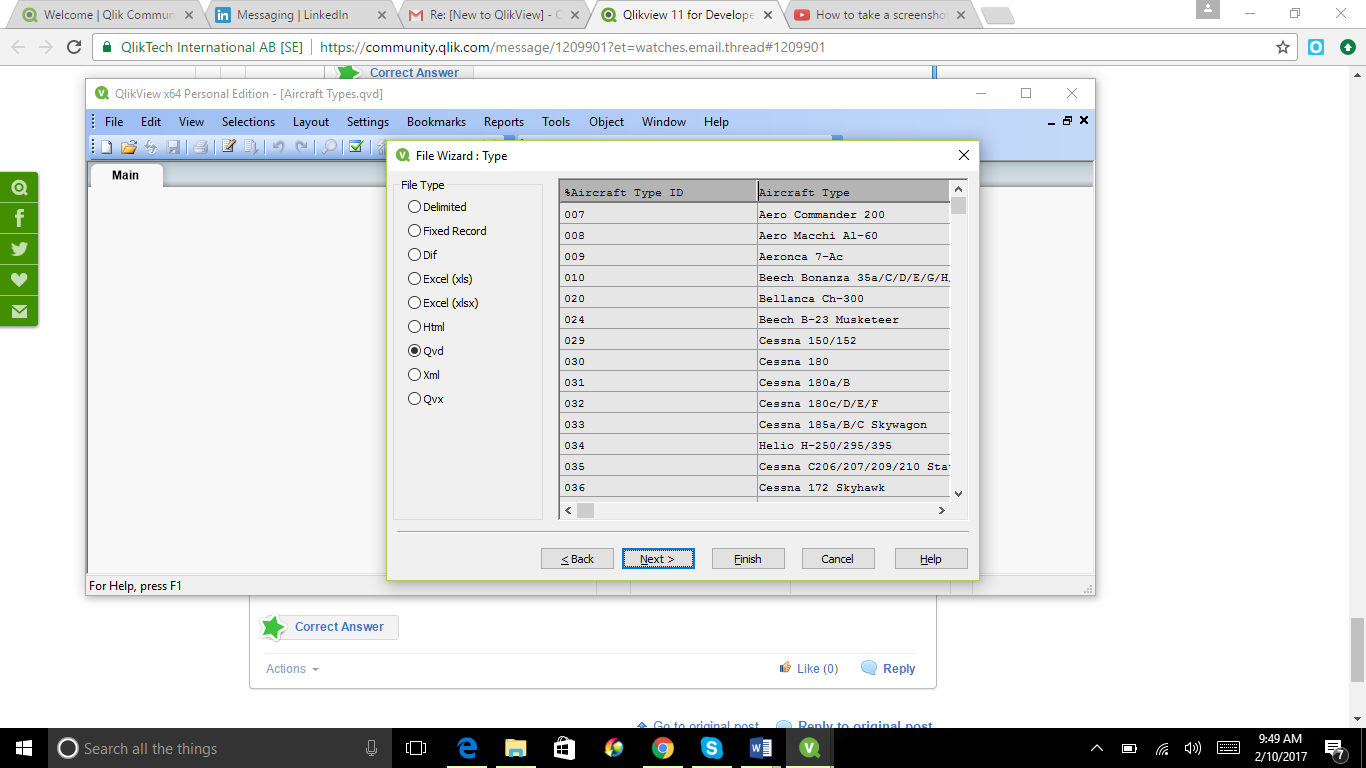1366x768 pixels.
Task: Select the Qvd file type
Action: click(x=426, y=351)
